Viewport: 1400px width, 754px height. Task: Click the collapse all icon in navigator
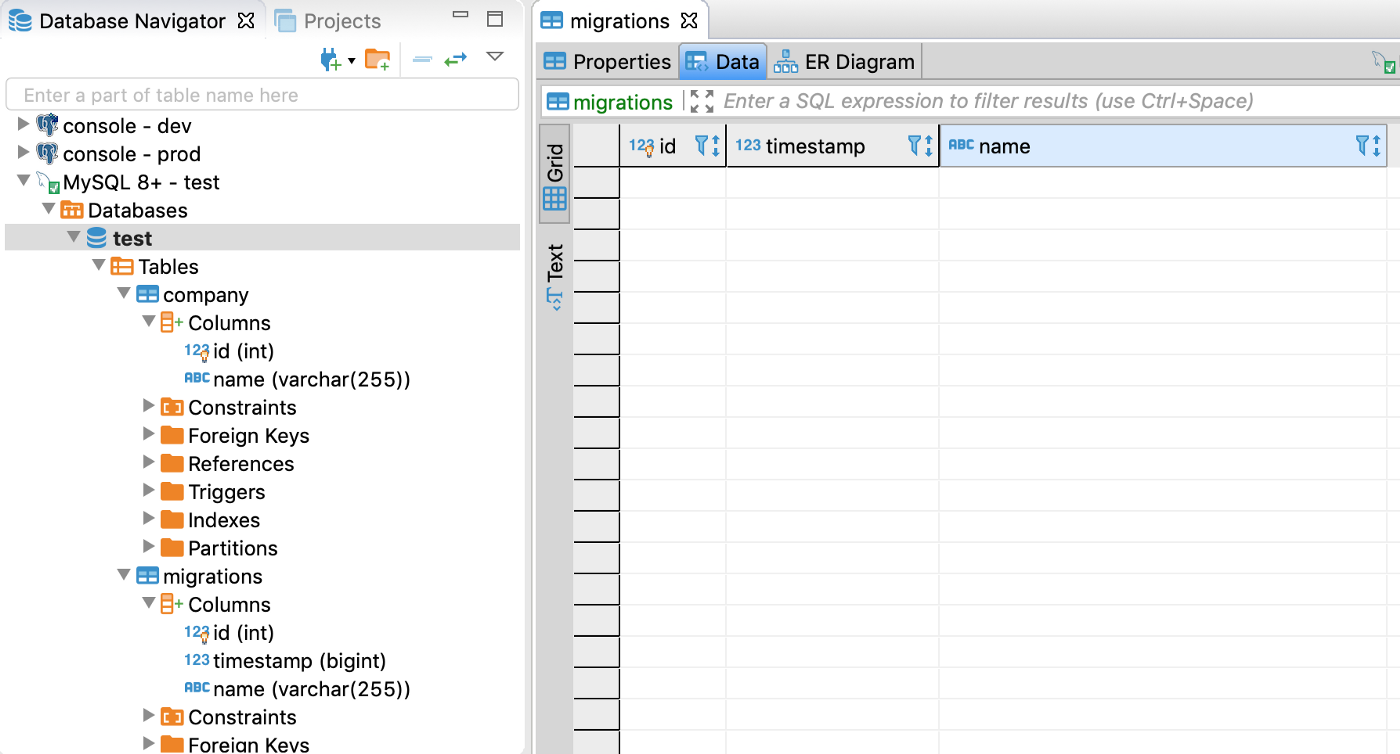(x=422, y=60)
